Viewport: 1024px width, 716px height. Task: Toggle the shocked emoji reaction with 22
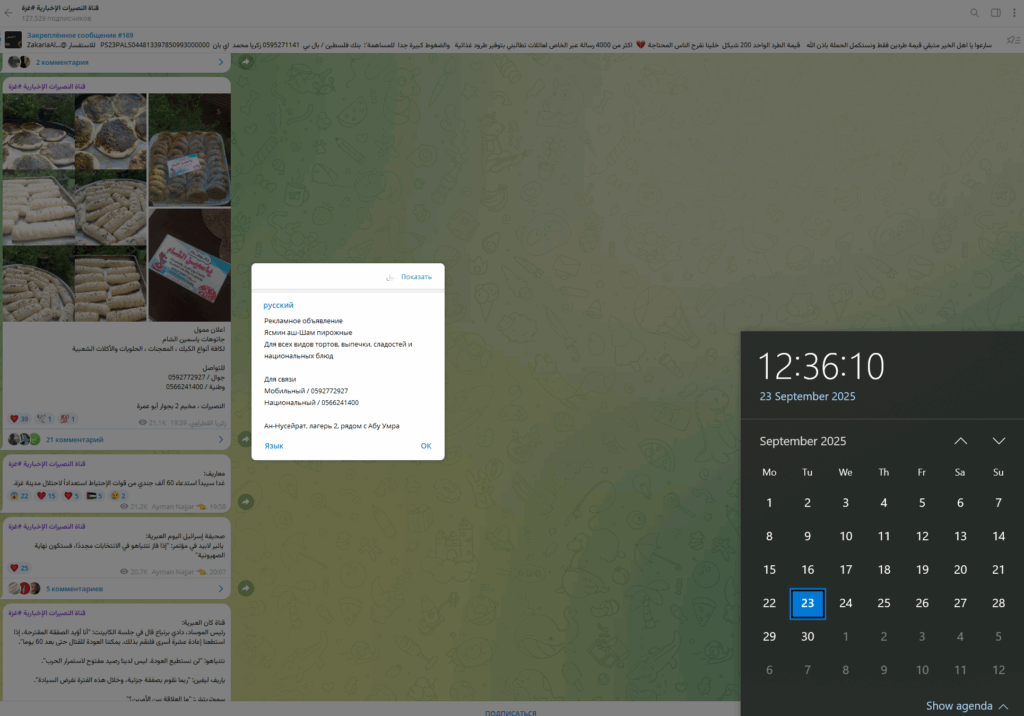click(19, 495)
